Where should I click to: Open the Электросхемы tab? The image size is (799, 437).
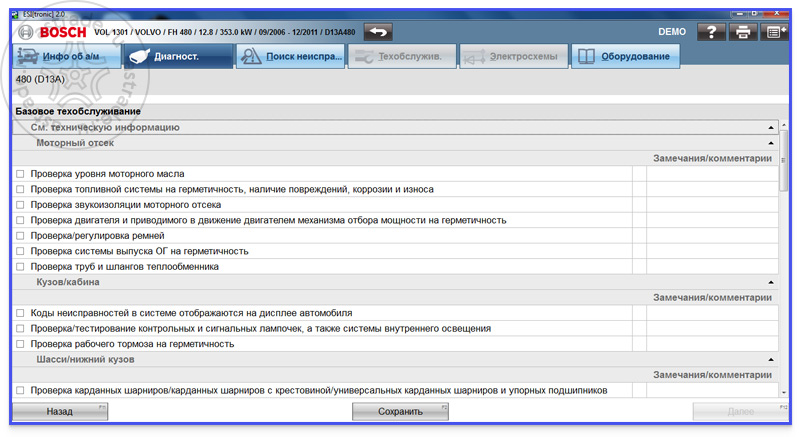514,56
